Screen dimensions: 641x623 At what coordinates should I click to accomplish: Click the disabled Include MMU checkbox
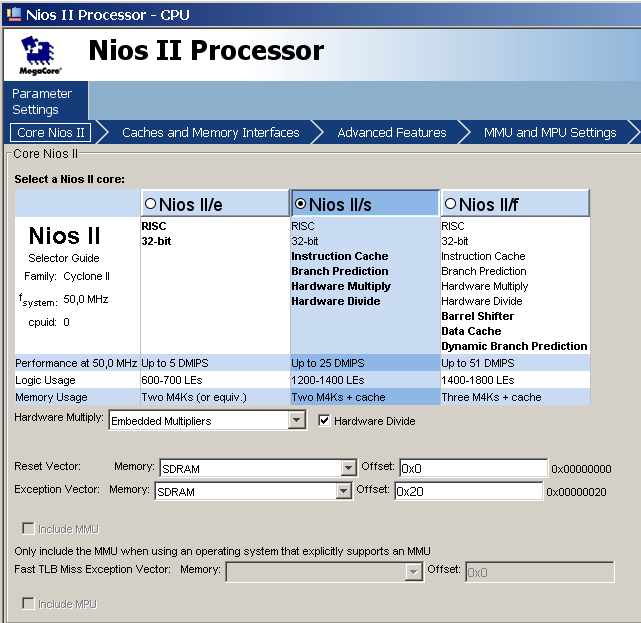pyautogui.click(x=28, y=529)
